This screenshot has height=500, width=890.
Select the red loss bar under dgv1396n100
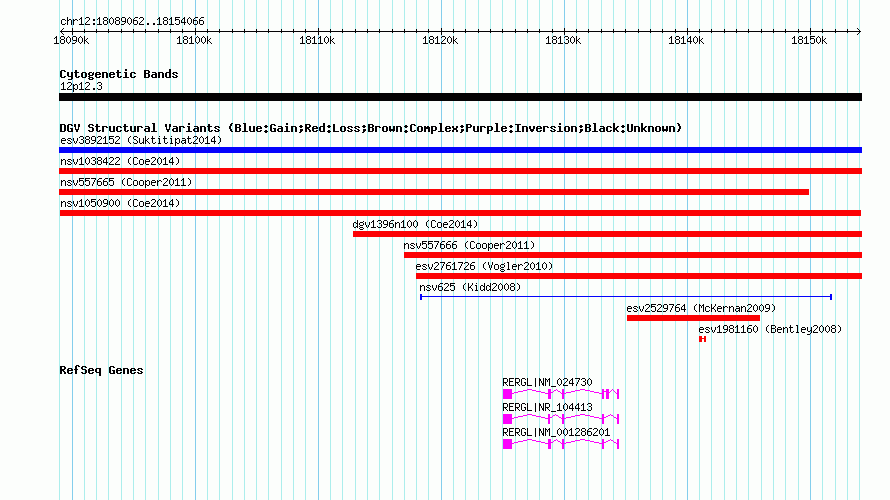click(607, 234)
